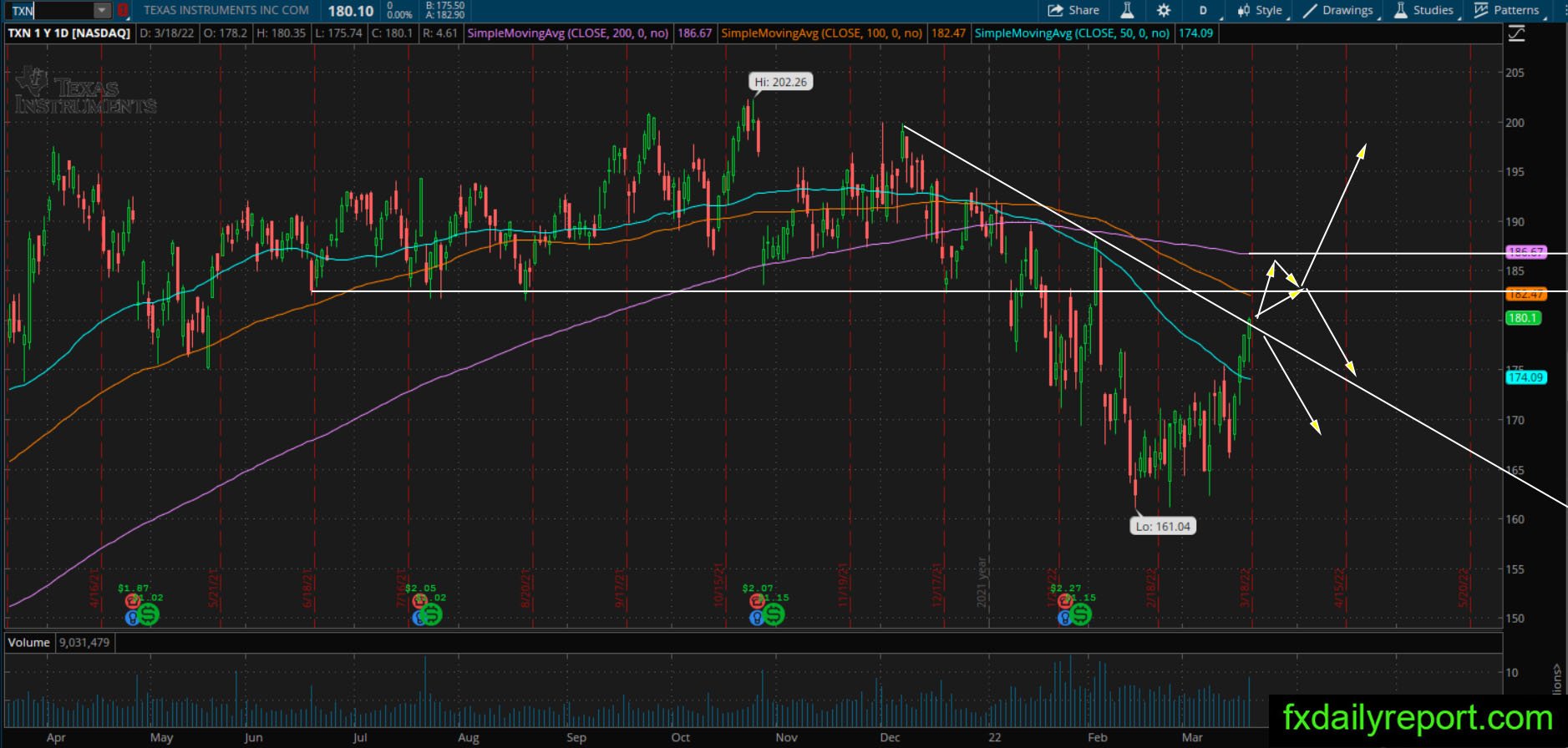Click the red conference call icon under $2.27
This screenshot has height=748, width=1568.
(x=1065, y=601)
